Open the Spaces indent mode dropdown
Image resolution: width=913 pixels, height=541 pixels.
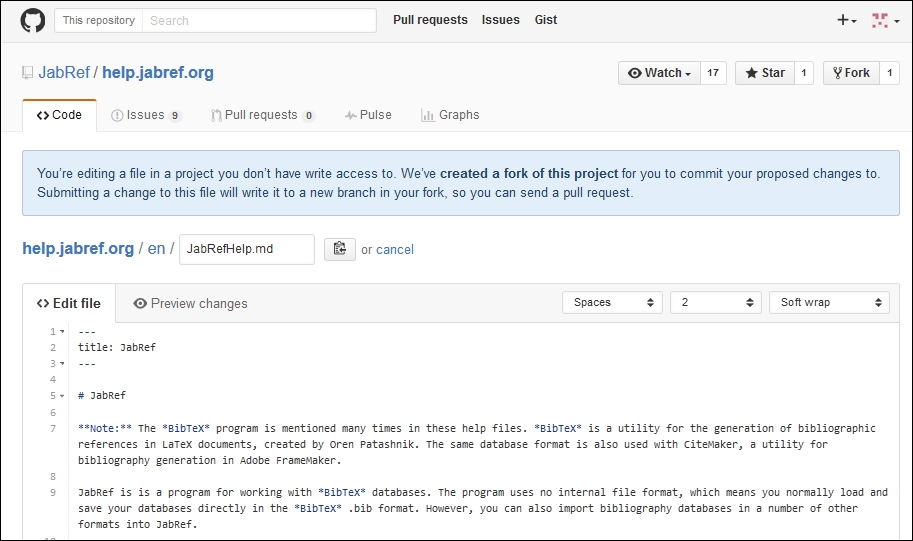(x=612, y=302)
